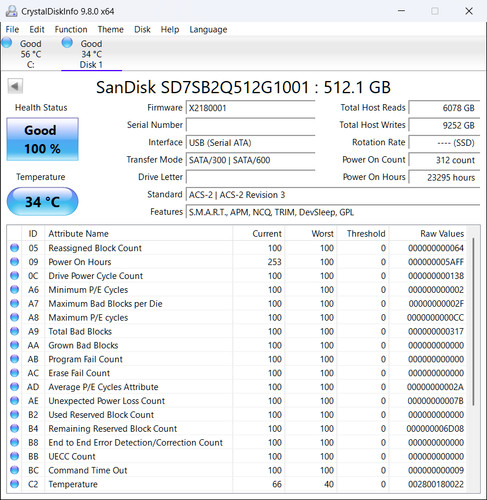Click status orb of Maximum P/E cycles row

tap(14, 317)
